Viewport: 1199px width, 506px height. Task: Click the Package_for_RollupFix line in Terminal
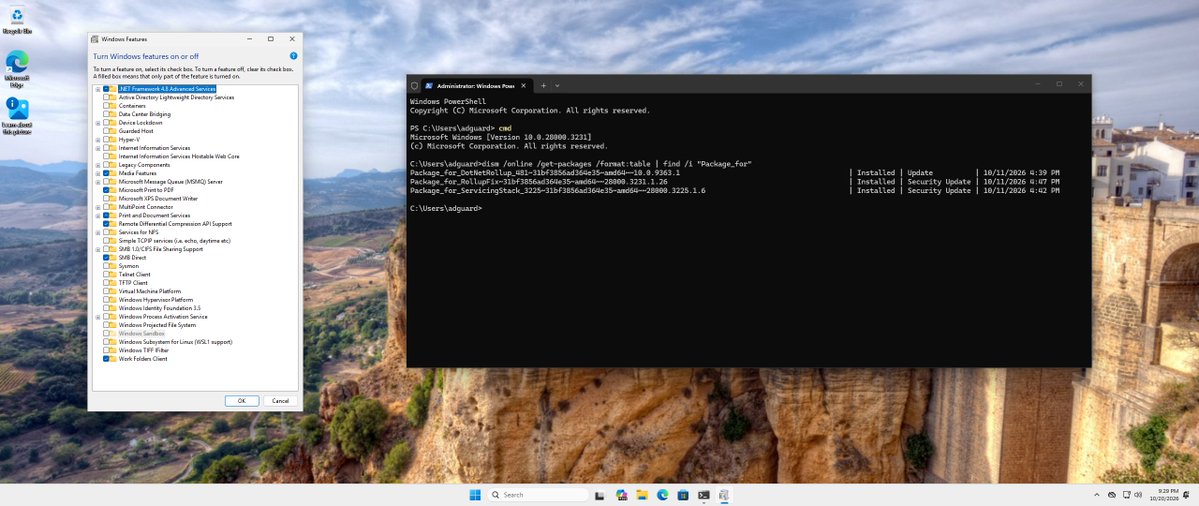pos(735,182)
